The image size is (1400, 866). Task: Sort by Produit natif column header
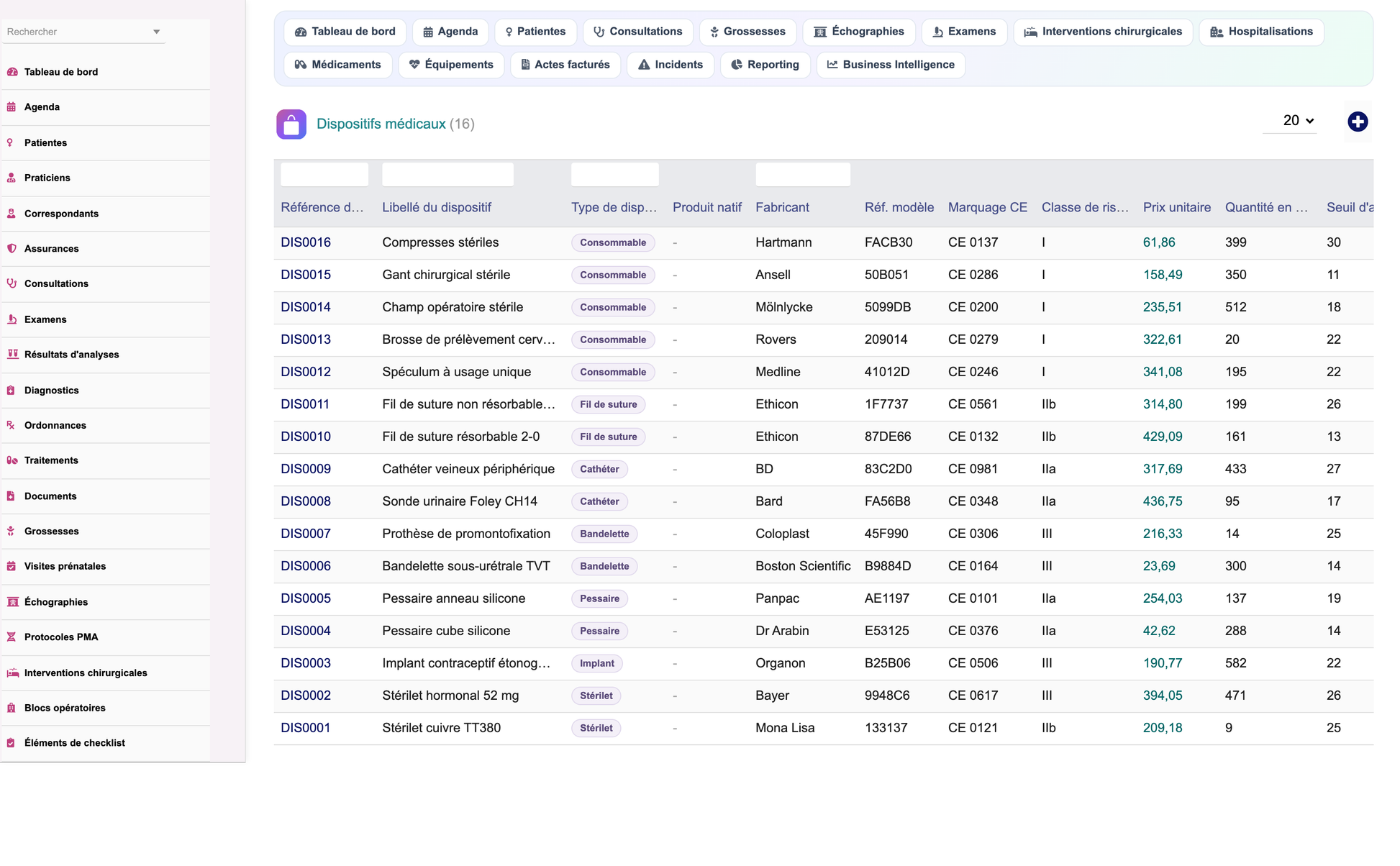tap(707, 207)
